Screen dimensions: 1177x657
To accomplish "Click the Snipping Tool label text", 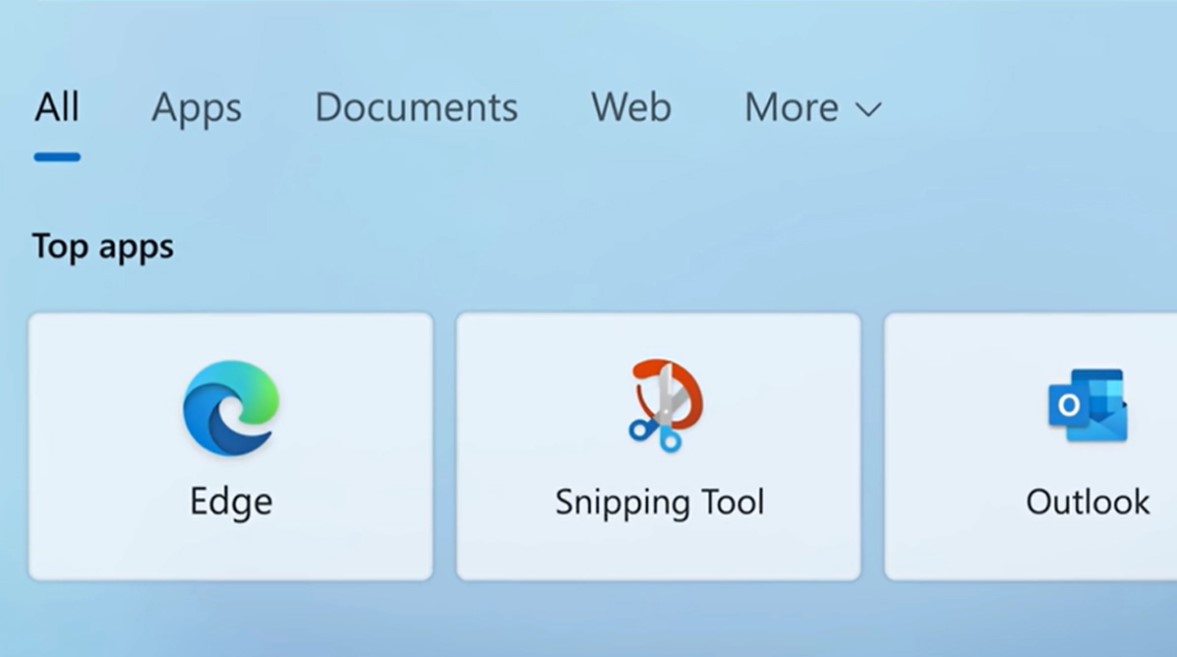I will (660, 502).
